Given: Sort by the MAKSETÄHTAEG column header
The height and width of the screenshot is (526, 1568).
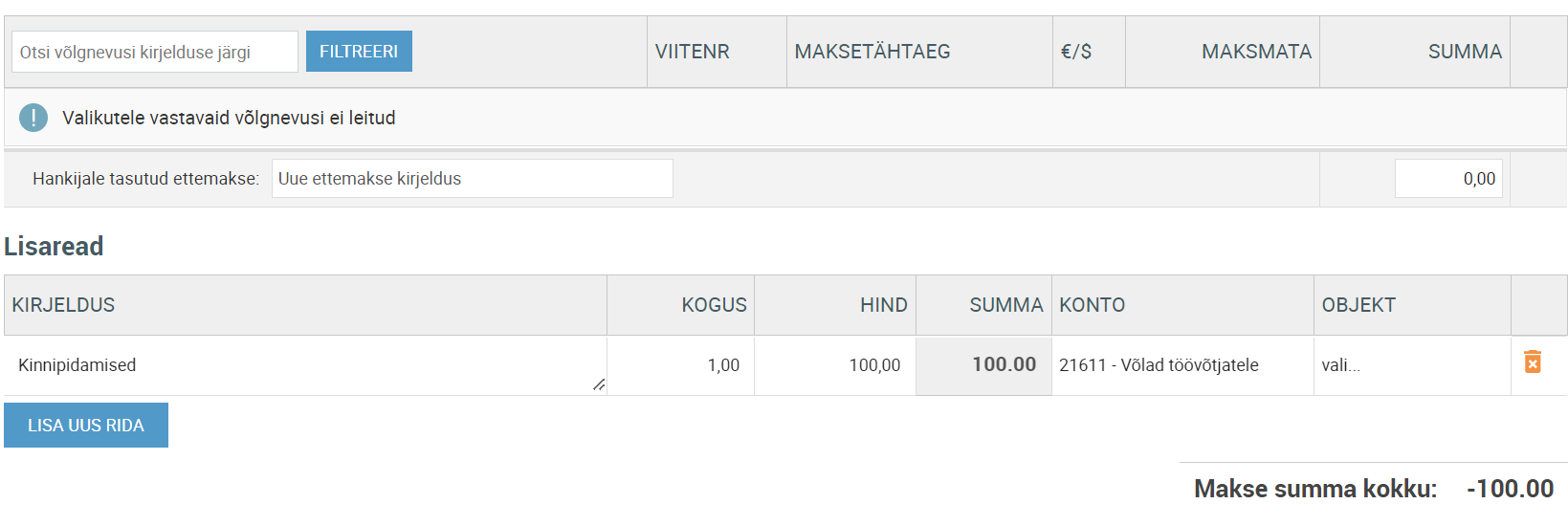Looking at the screenshot, I should 872,52.
